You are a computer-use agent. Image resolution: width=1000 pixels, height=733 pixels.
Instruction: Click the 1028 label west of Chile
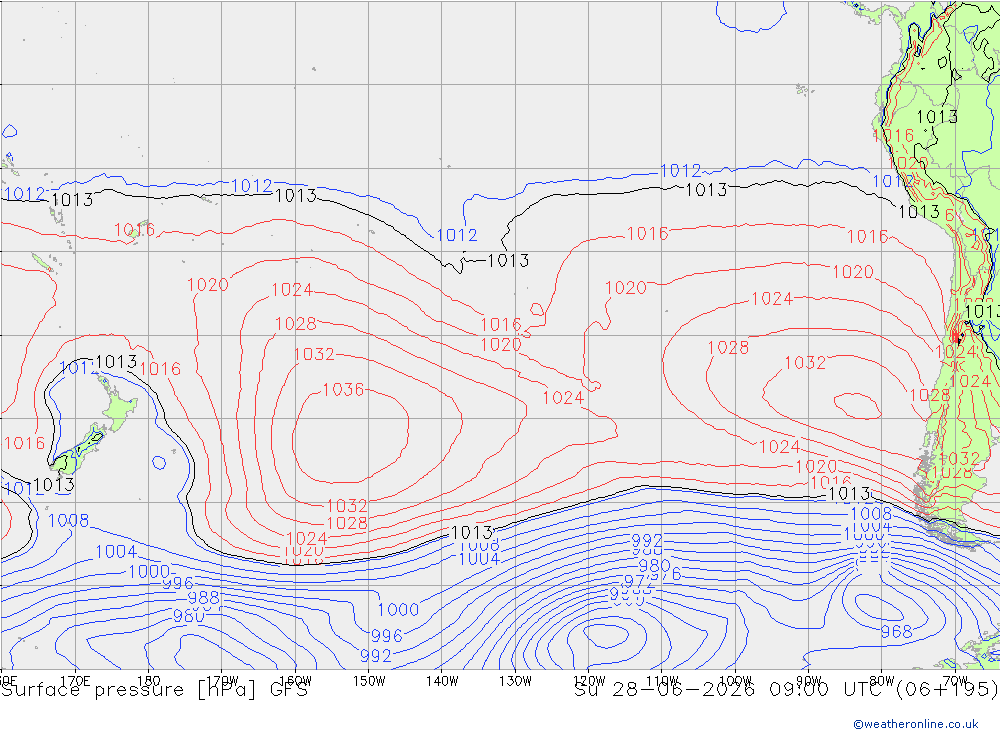[728, 348]
